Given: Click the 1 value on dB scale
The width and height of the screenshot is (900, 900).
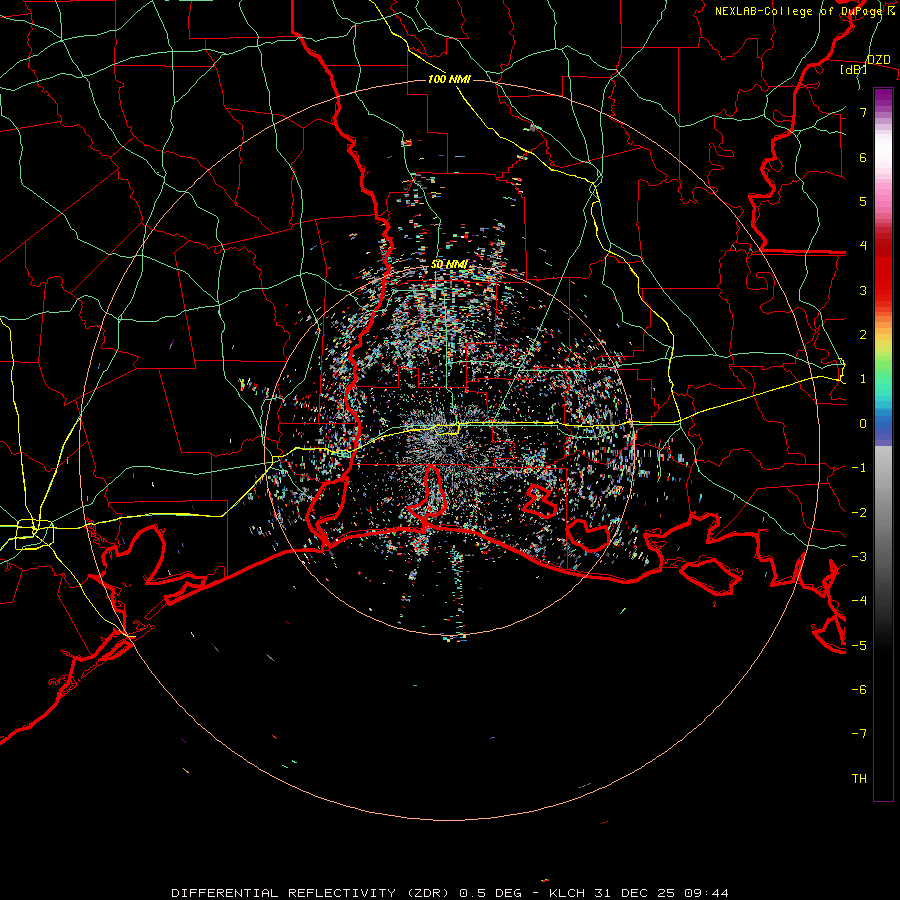Looking at the screenshot, I should pyautogui.click(x=863, y=379).
